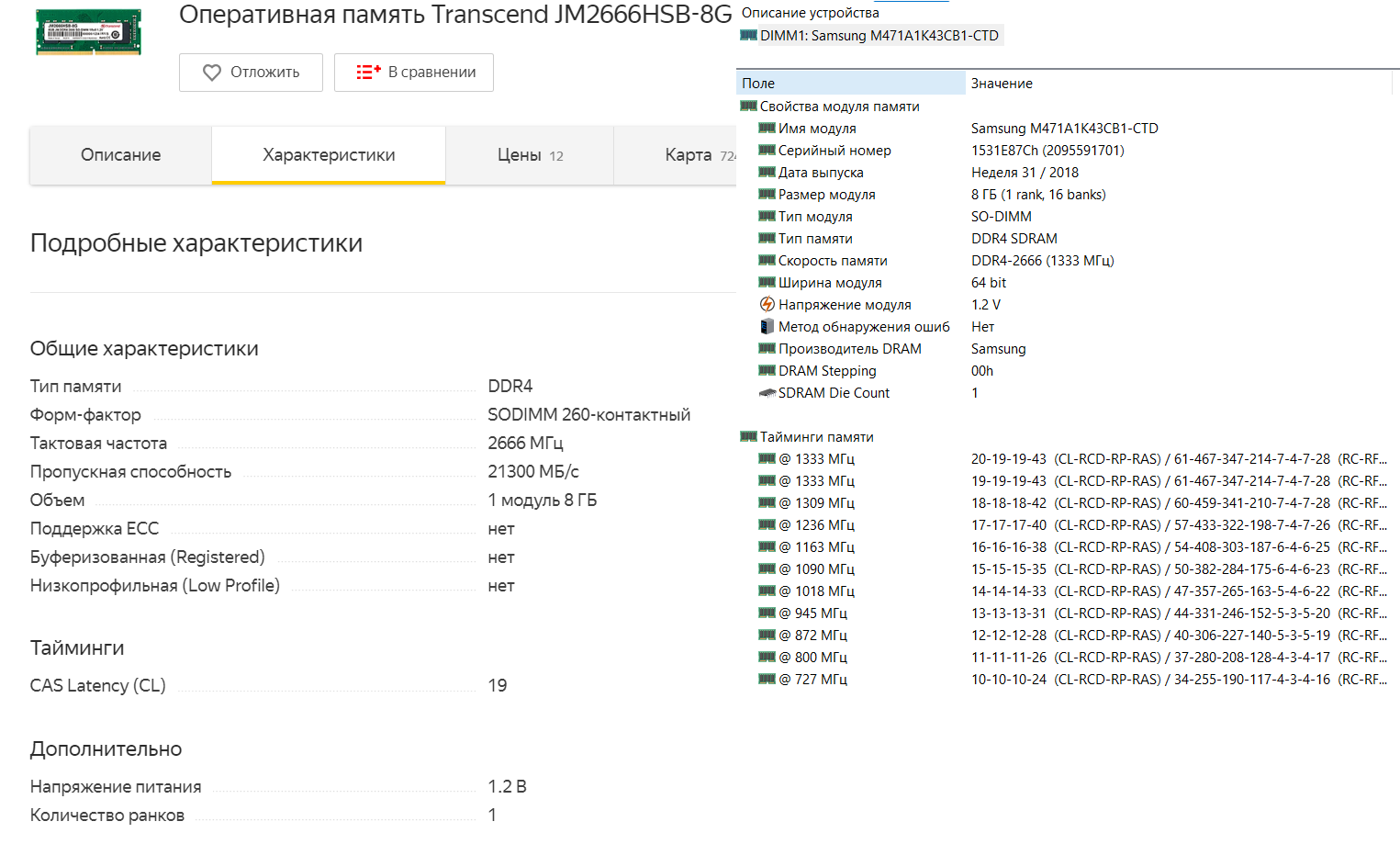Click the icon beside @ 1236 МГц
The image size is (1400, 844).
click(767, 524)
